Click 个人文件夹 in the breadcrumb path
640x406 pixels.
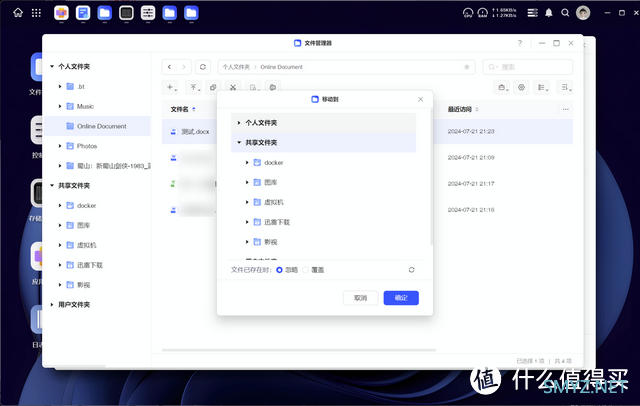[x=236, y=67]
